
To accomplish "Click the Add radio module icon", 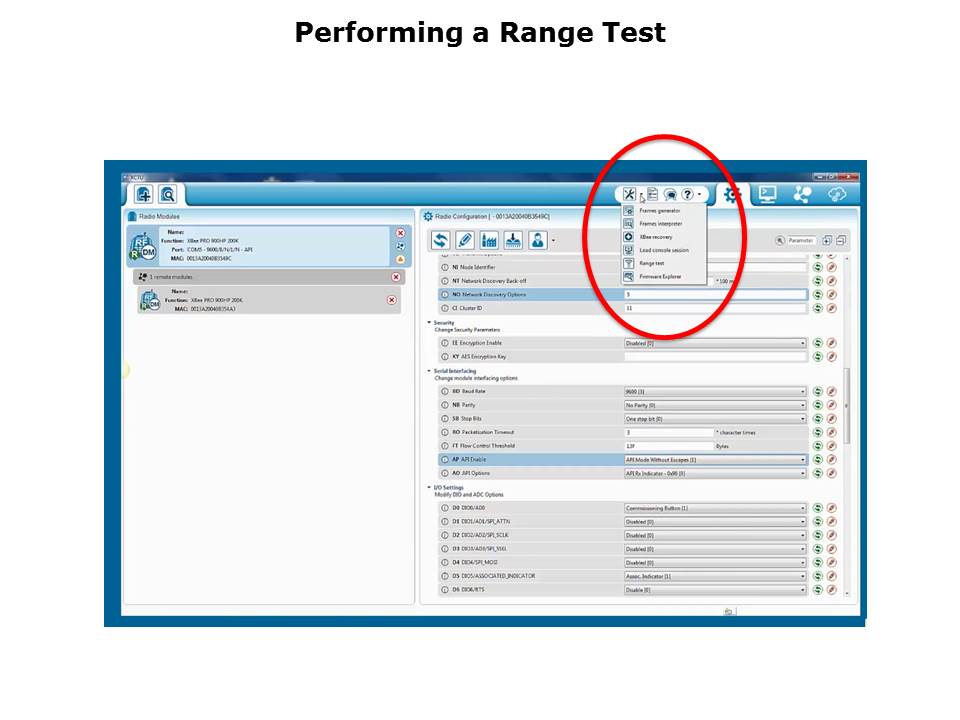I will pos(143,195).
